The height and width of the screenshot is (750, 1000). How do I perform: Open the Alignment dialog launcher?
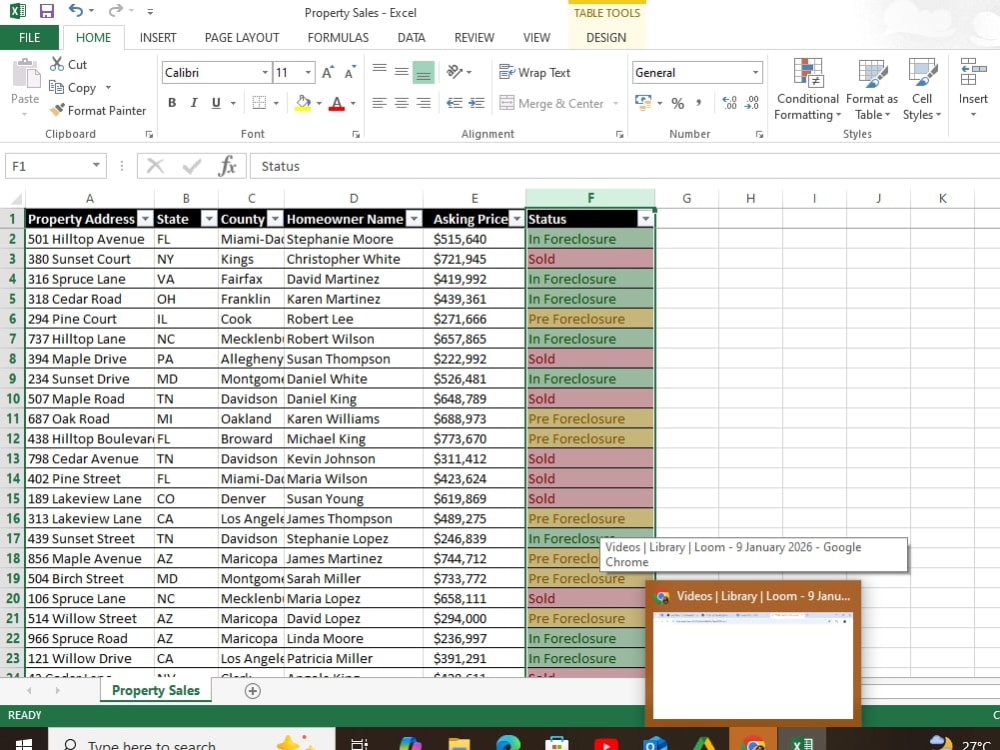coord(619,134)
